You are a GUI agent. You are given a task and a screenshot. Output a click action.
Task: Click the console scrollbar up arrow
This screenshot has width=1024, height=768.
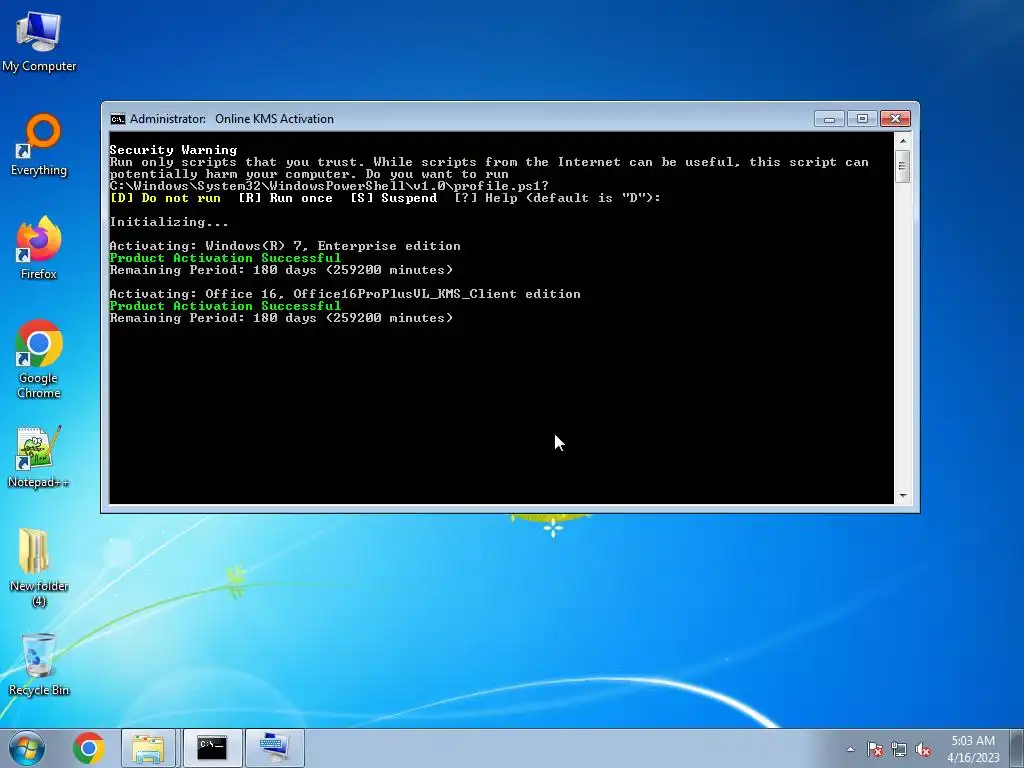click(903, 140)
